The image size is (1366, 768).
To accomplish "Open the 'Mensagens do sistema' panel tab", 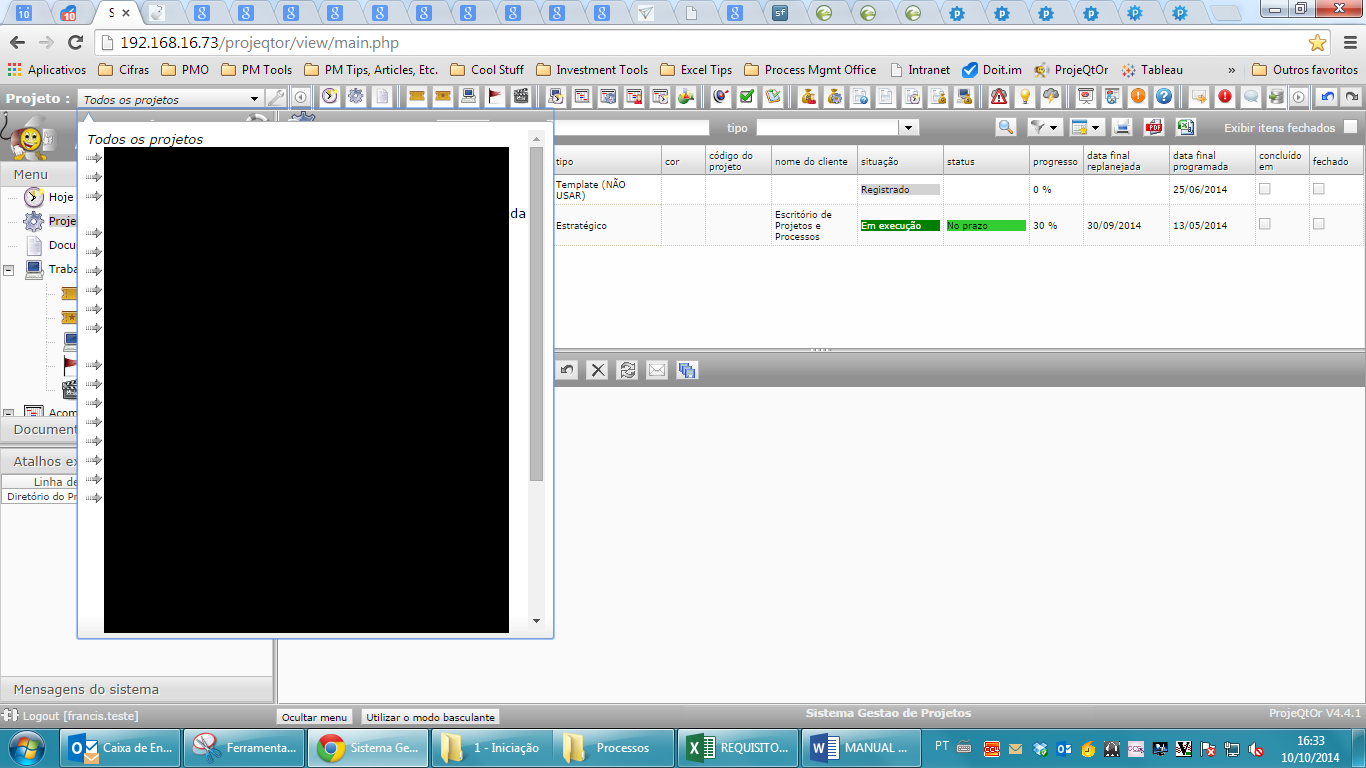I will (x=86, y=689).
